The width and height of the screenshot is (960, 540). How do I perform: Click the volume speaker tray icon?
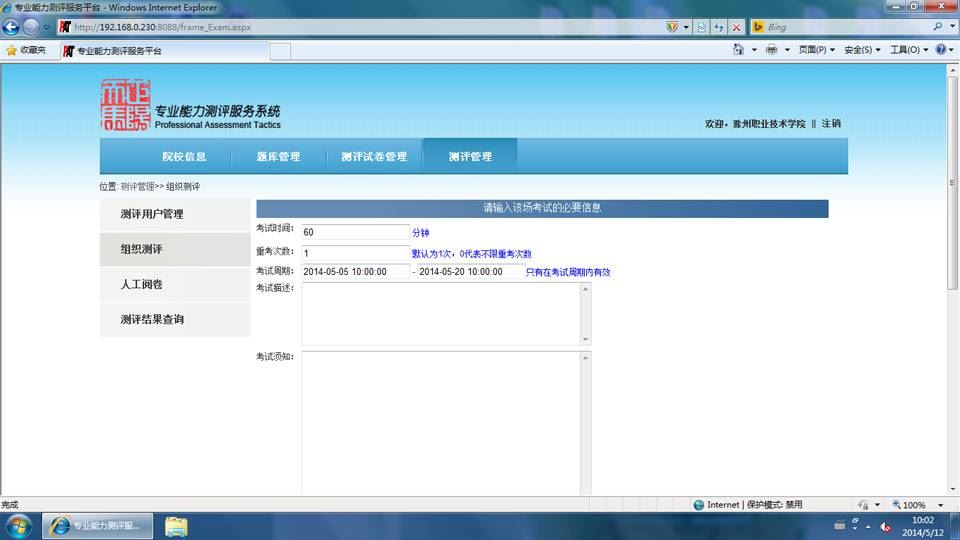click(885, 527)
